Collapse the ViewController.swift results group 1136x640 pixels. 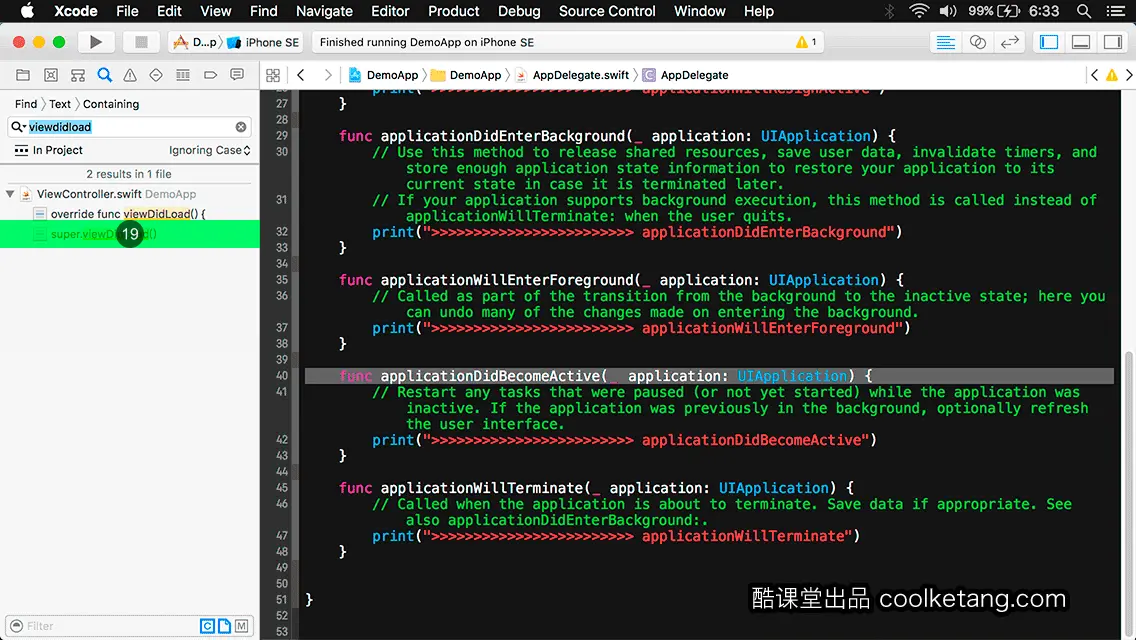coord(10,194)
